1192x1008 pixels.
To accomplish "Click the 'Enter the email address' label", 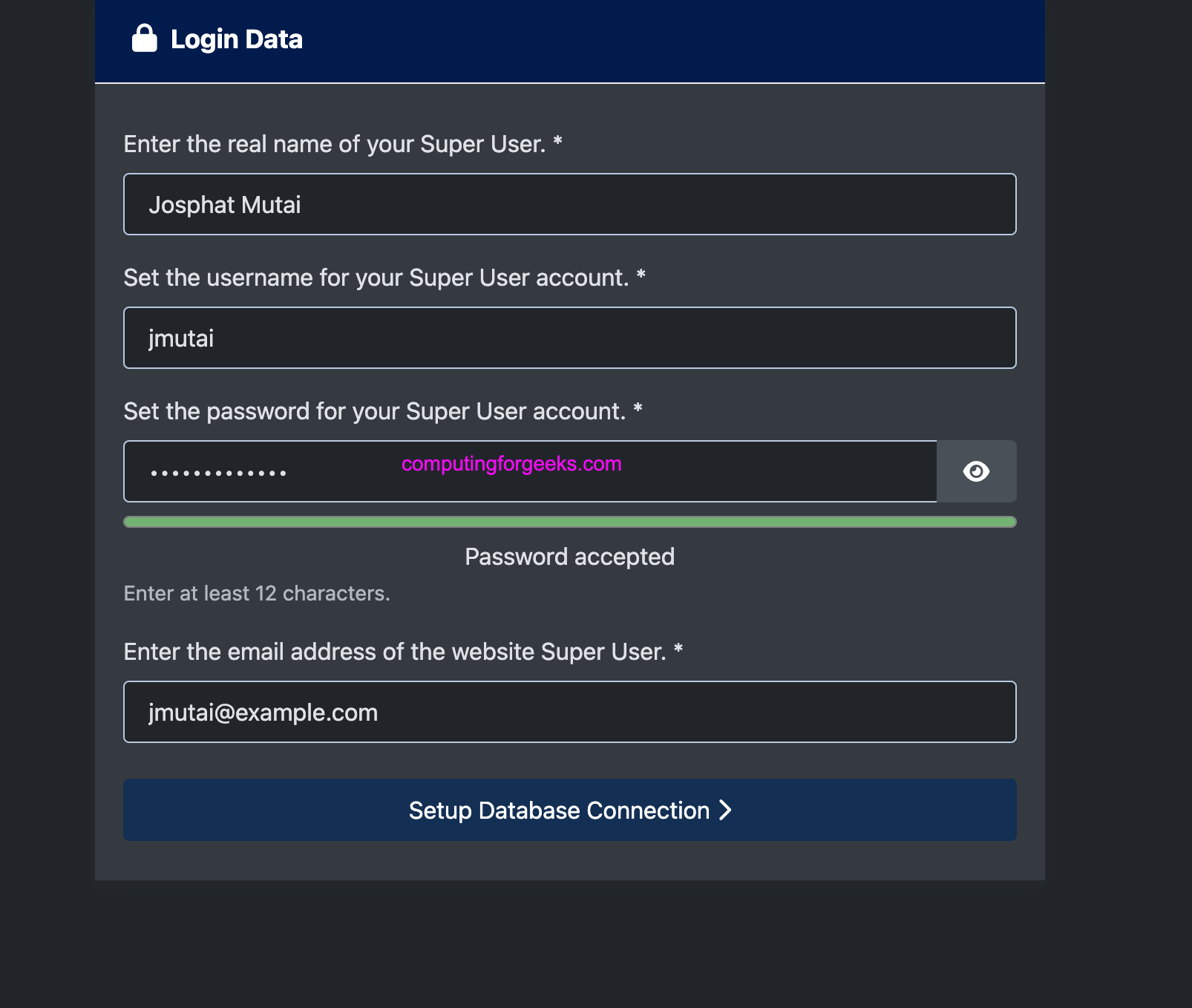I will [394, 652].
